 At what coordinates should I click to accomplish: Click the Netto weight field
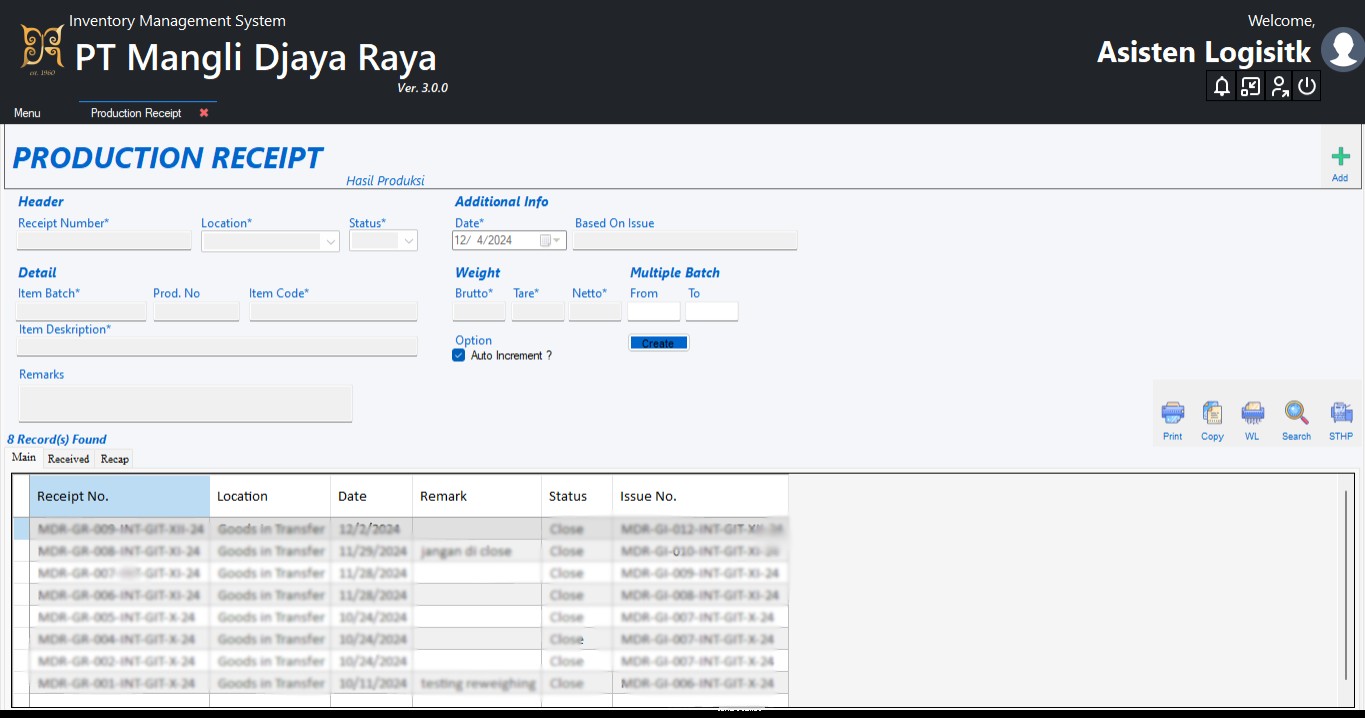(x=596, y=312)
